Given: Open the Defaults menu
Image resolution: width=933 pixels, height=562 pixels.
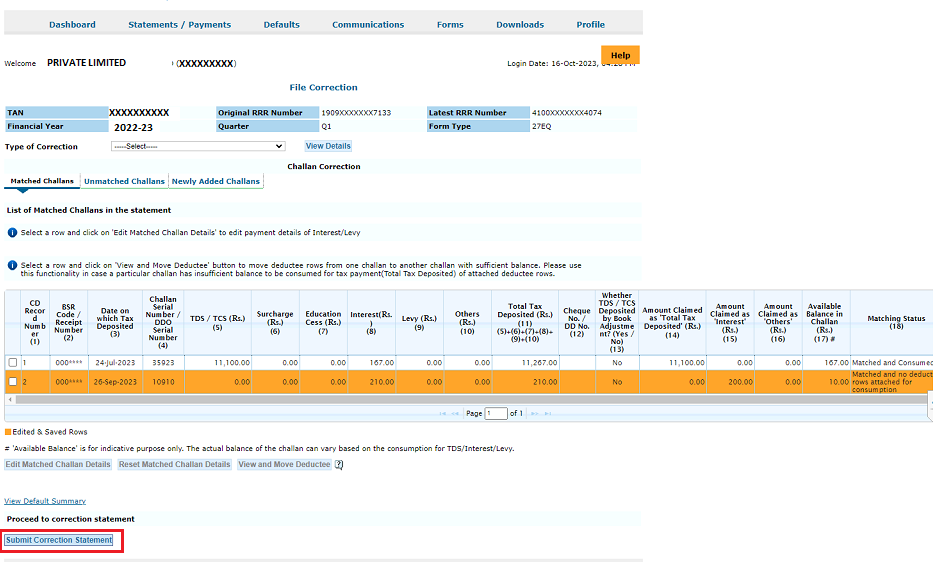Looking at the screenshot, I should [x=281, y=24].
